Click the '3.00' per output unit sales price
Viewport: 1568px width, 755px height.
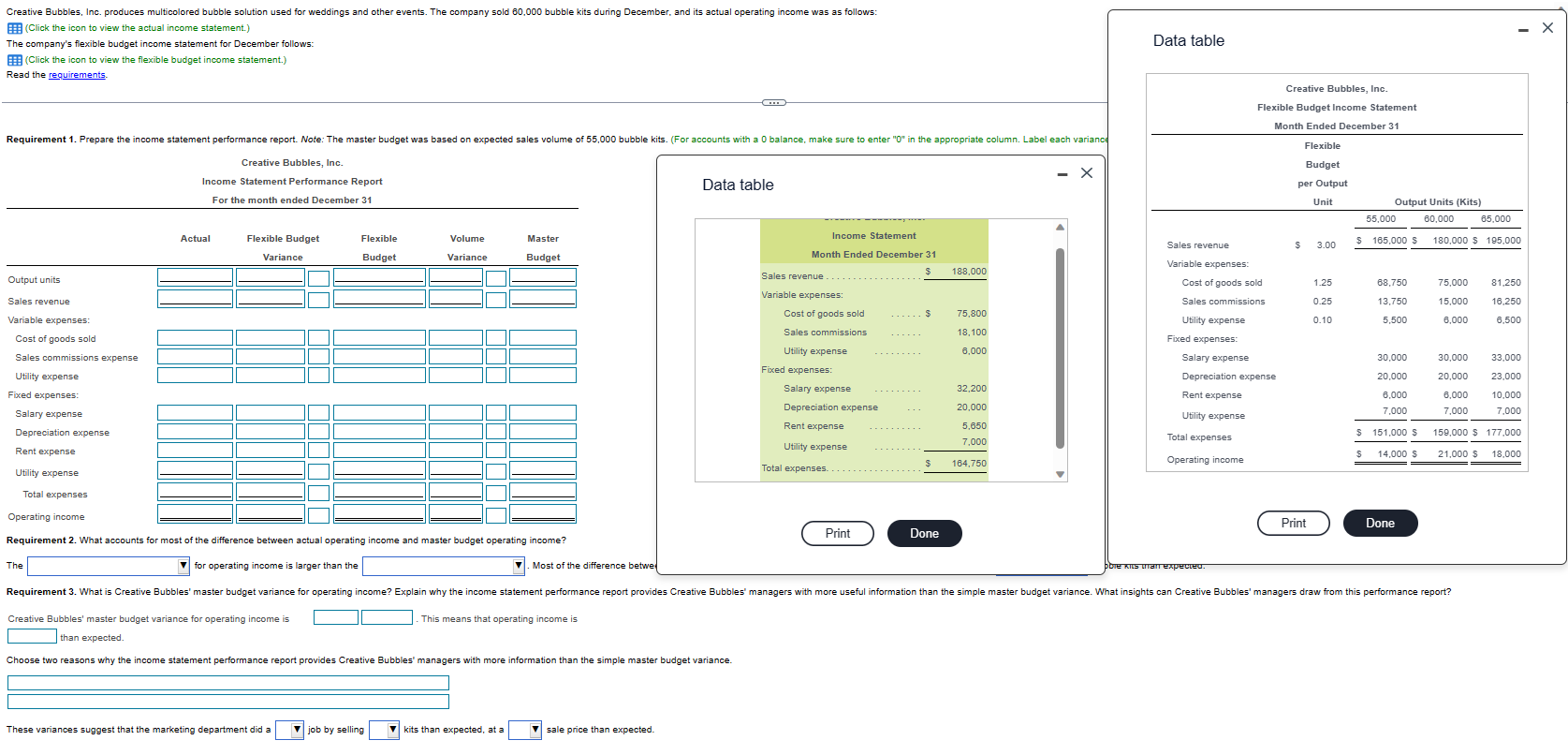click(1326, 245)
